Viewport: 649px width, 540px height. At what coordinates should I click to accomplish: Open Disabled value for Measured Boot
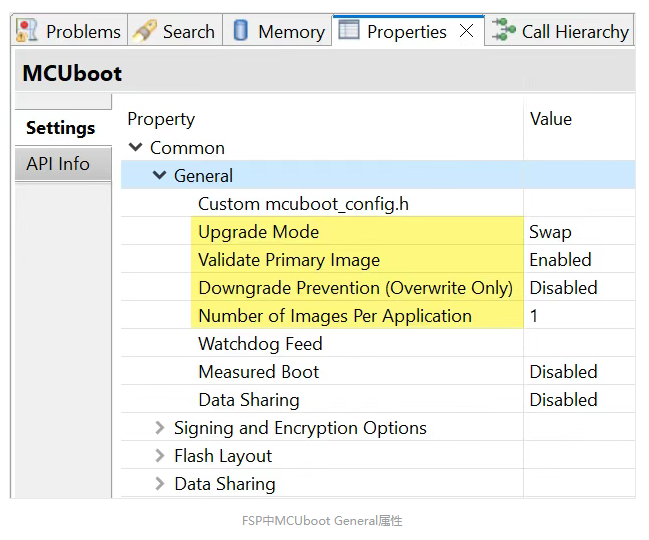click(x=579, y=372)
